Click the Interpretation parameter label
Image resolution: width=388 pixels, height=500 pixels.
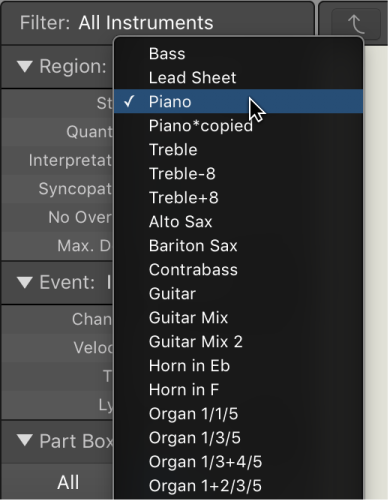click(70, 160)
